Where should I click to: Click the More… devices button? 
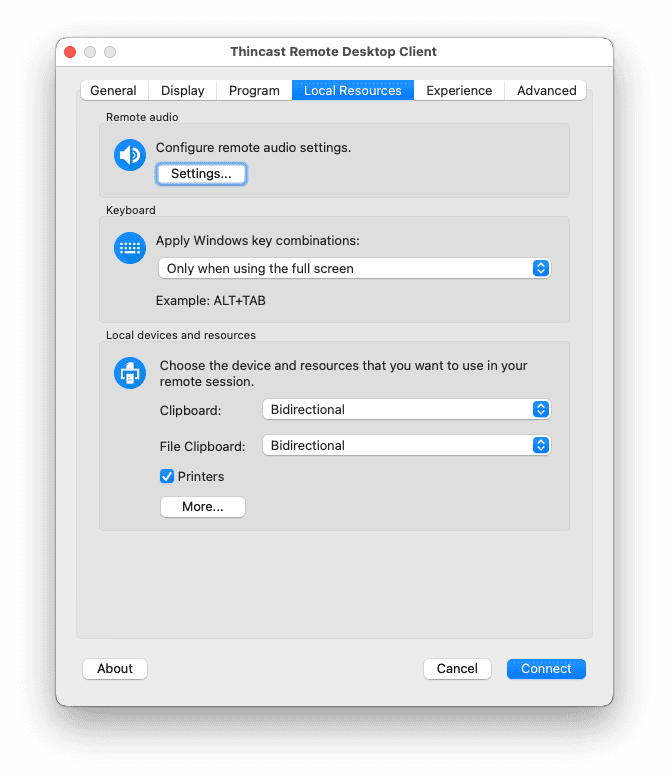click(x=202, y=506)
